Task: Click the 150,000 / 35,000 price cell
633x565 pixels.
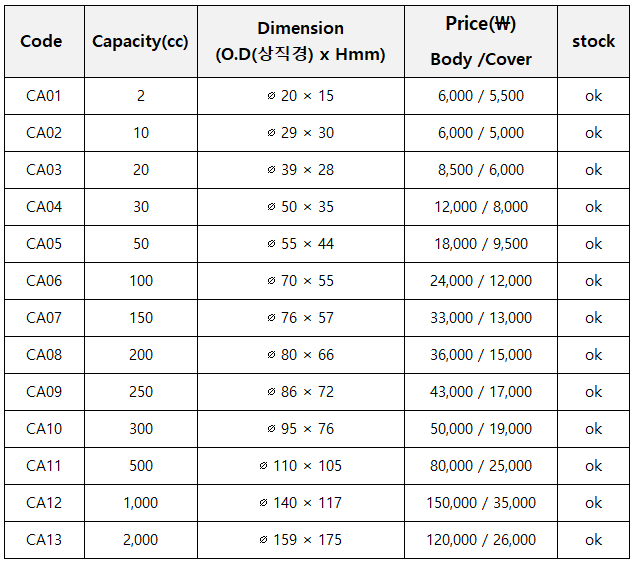Action: coord(481,503)
